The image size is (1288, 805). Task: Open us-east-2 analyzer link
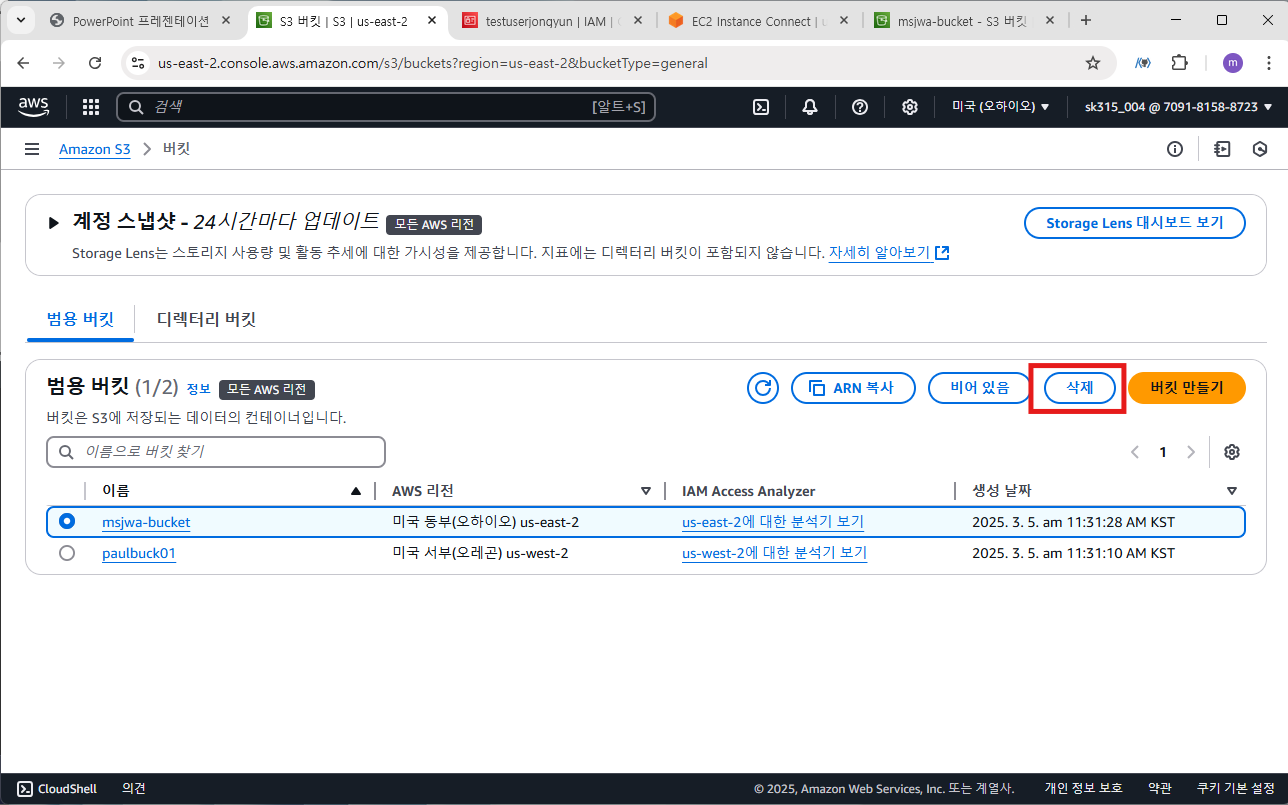773,522
